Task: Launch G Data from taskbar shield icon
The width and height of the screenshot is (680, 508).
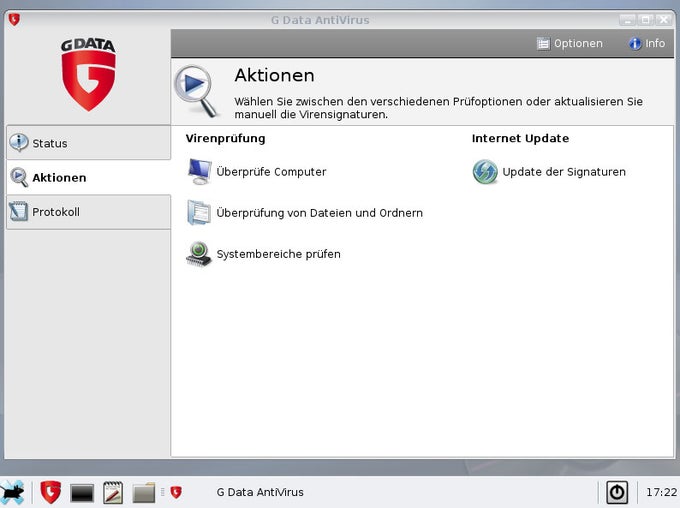Action: pyautogui.click(x=50, y=492)
